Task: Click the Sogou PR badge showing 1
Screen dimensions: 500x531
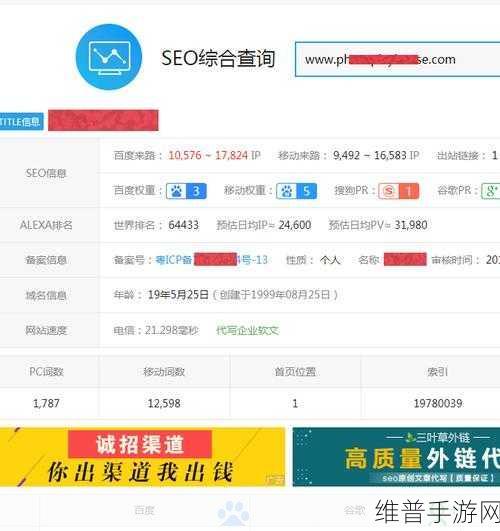Action: [399, 191]
